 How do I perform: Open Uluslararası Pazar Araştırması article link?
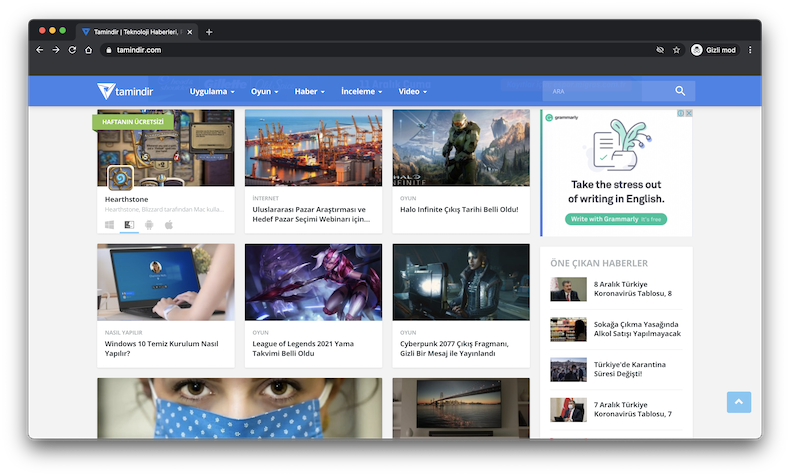pos(311,214)
